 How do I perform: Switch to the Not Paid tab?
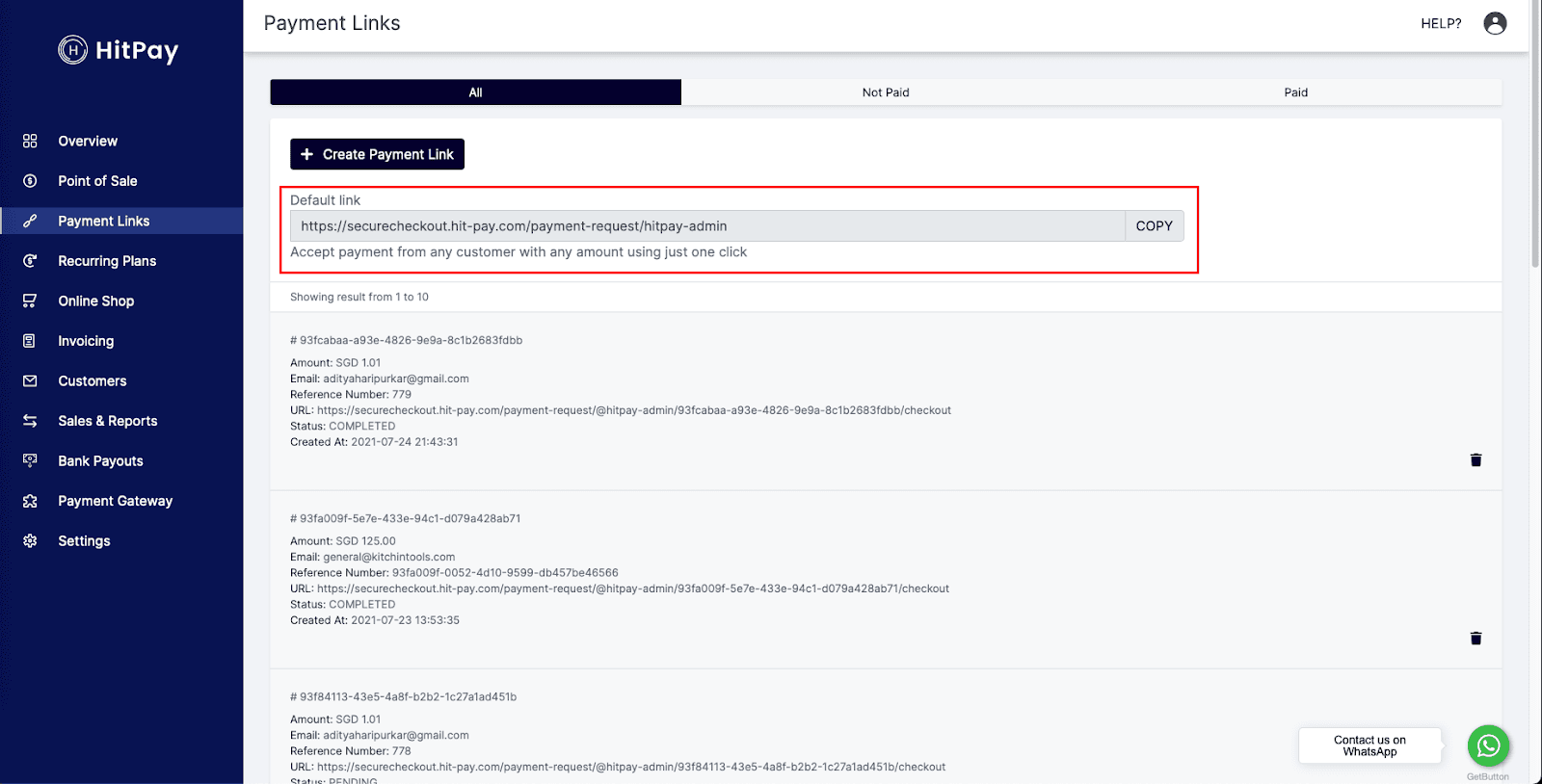(x=886, y=92)
